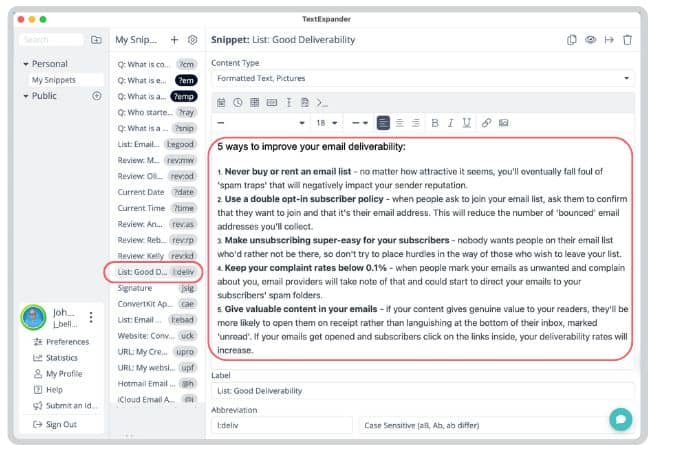Screen dimensions: 700x450
Task: Insert date macro calendar icon
Action: 221,103
